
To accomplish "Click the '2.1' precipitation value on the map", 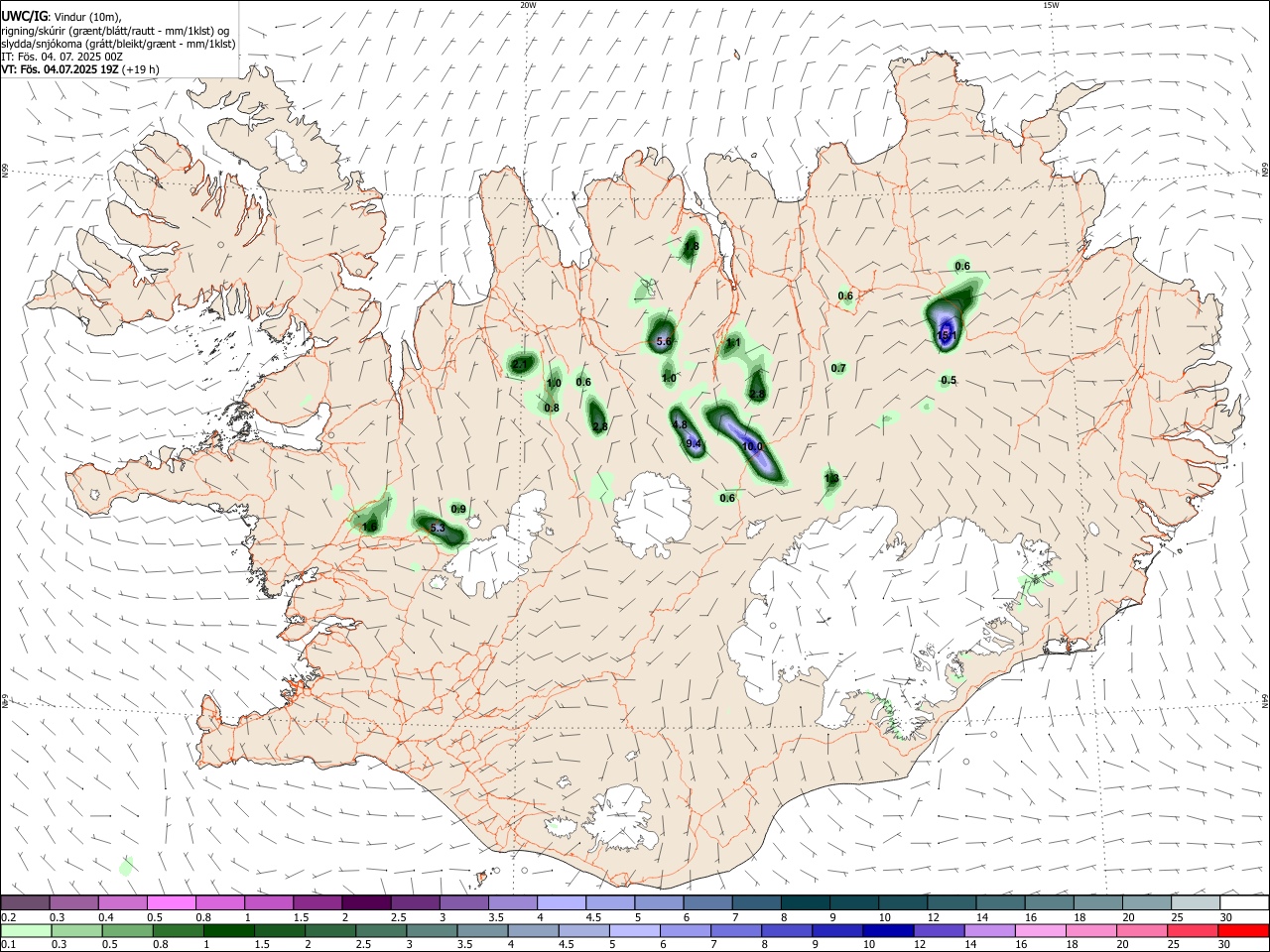I will pos(520,365).
